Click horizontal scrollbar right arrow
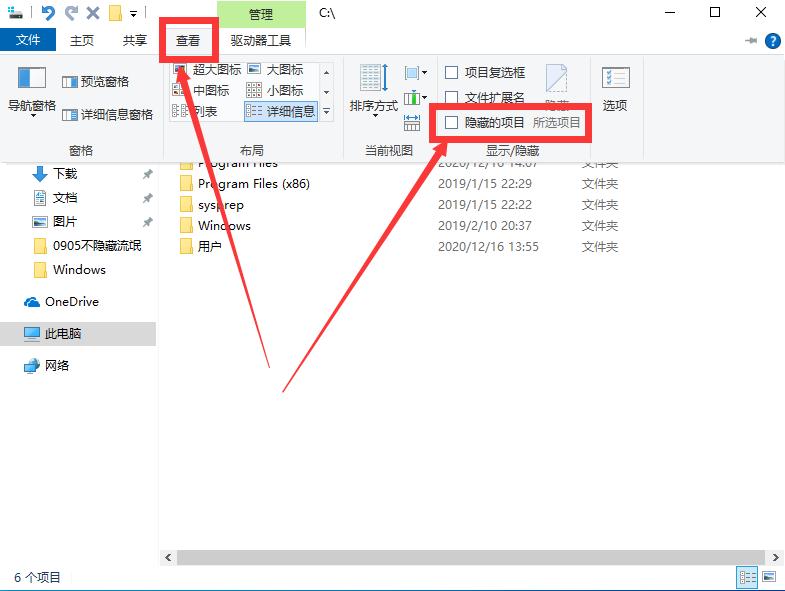Image resolution: width=785 pixels, height=591 pixels. point(775,557)
